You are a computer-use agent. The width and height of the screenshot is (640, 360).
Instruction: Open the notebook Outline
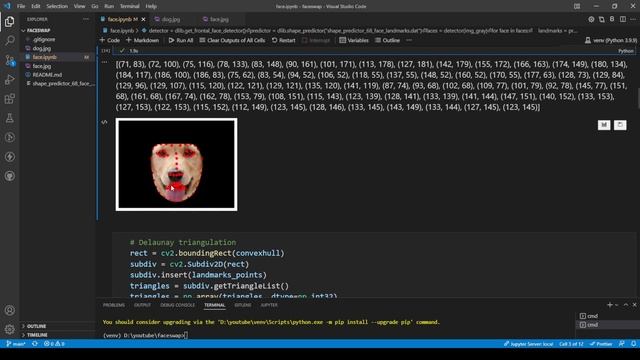pyautogui.click(x=387, y=40)
